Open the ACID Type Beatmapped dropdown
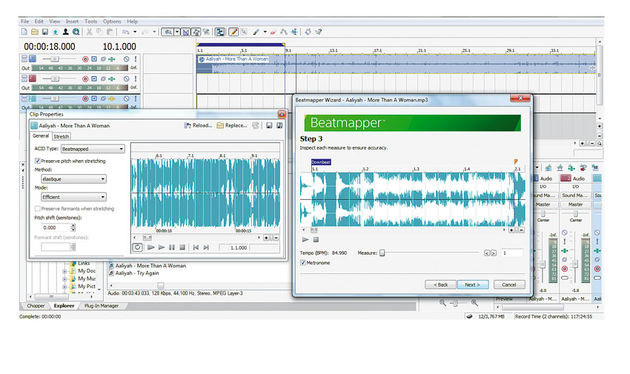Image resolution: width=630 pixels, height=374 pixels. [x=93, y=149]
